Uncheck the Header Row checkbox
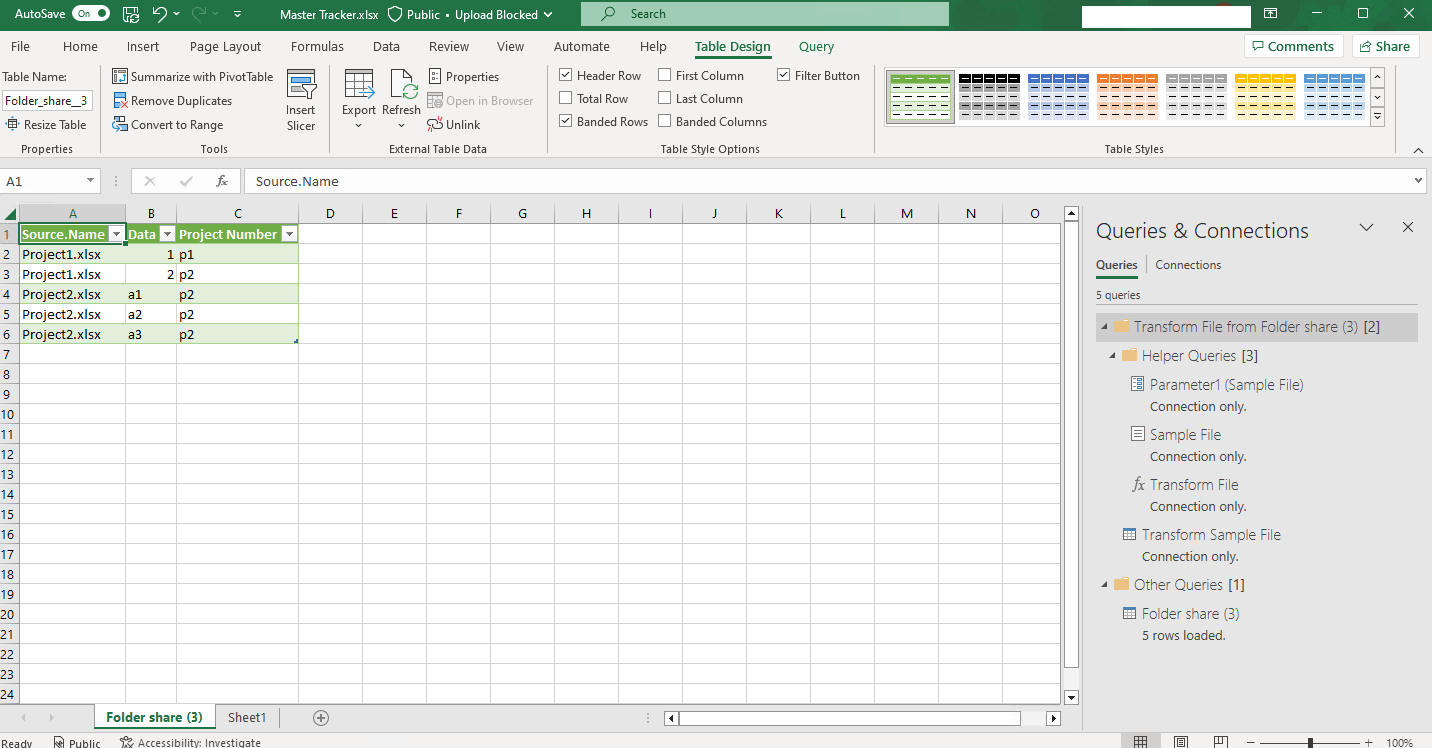The width and height of the screenshot is (1432, 748). [566, 75]
